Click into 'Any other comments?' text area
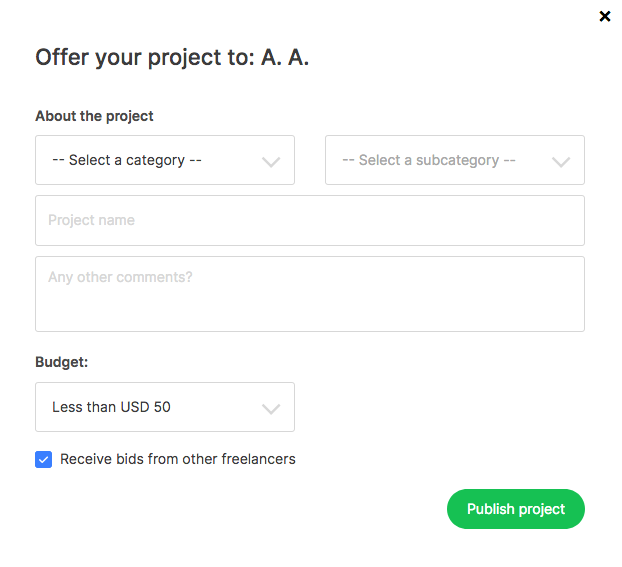The height and width of the screenshot is (567, 622). tap(310, 294)
